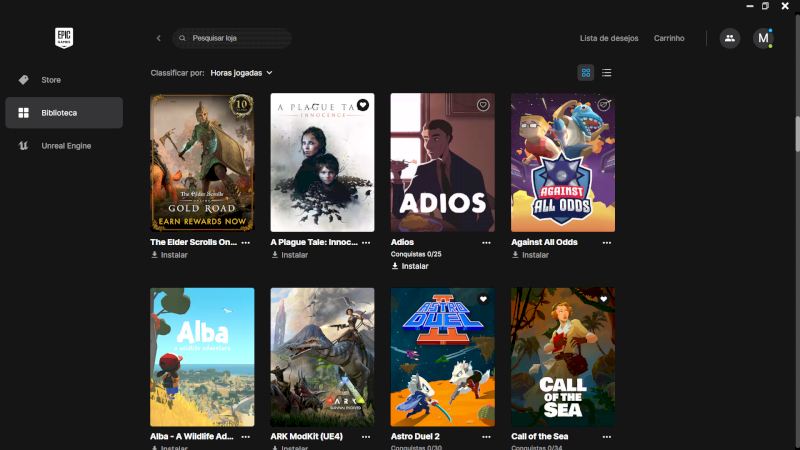This screenshot has width=800, height=450.
Task: Open the Against All Odds cover
Action: point(563,163)
